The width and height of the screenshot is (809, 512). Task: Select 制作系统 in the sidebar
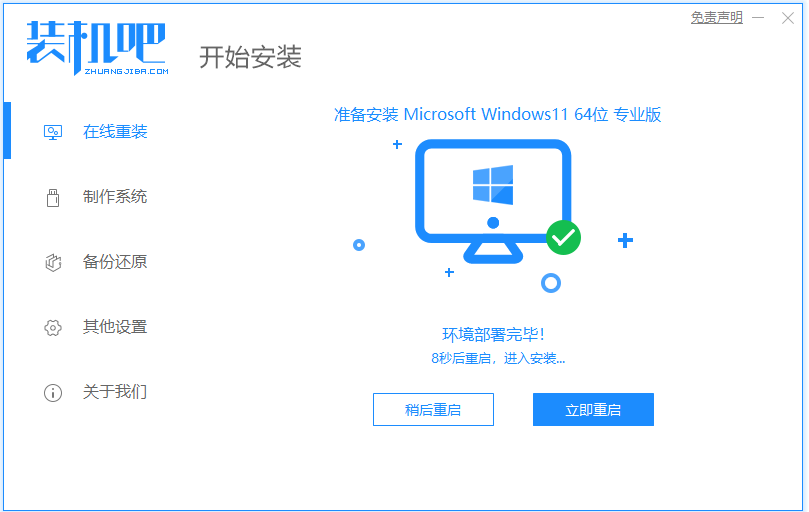click(115, 197)
